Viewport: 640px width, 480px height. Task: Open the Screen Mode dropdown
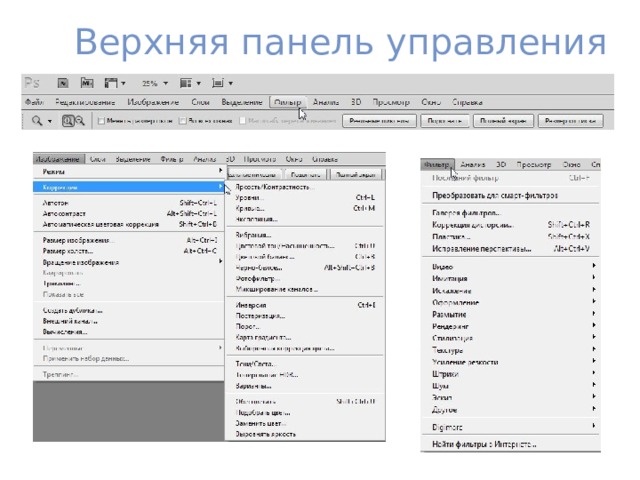pyautogui.click(x=222, y=83)
